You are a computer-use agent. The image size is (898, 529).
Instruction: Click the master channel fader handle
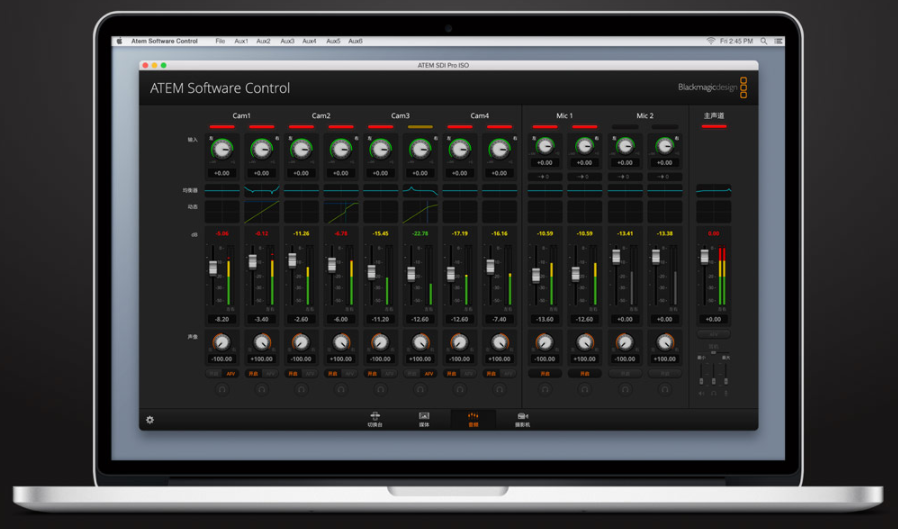point(704,256)
